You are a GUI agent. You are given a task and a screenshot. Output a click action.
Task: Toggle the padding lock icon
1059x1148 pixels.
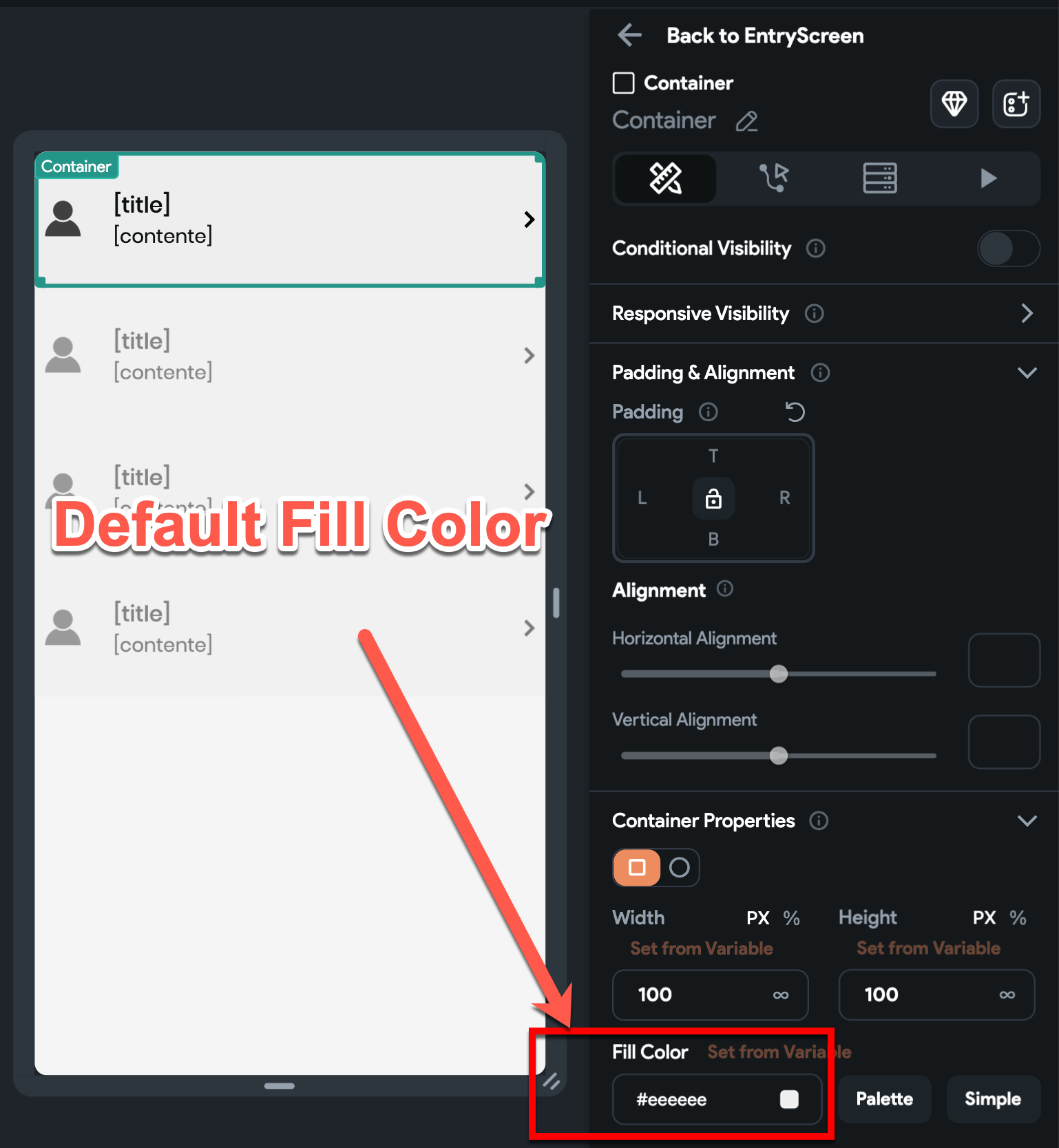pos(713,498)
